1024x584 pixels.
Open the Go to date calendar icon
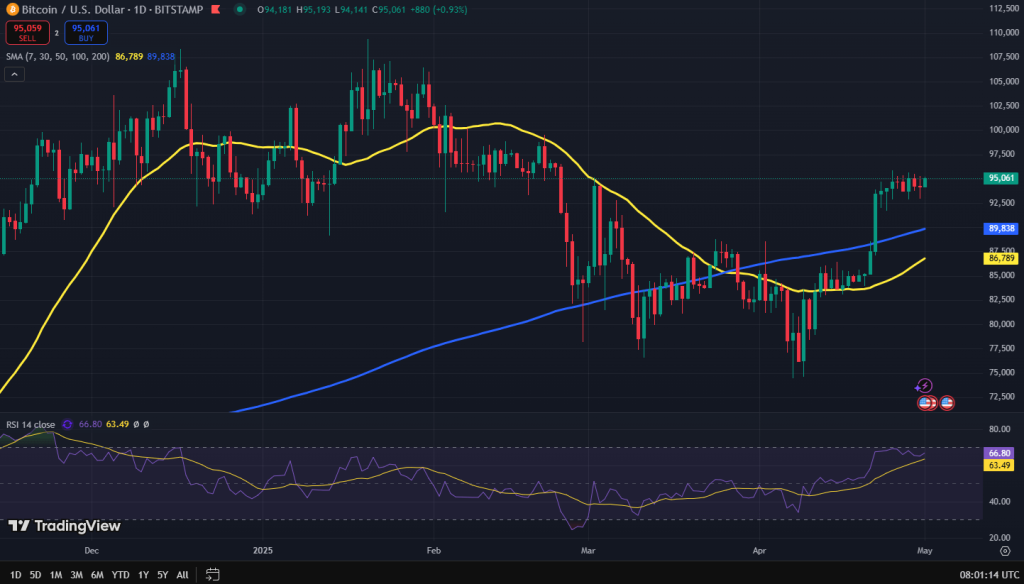click(213, 574)
